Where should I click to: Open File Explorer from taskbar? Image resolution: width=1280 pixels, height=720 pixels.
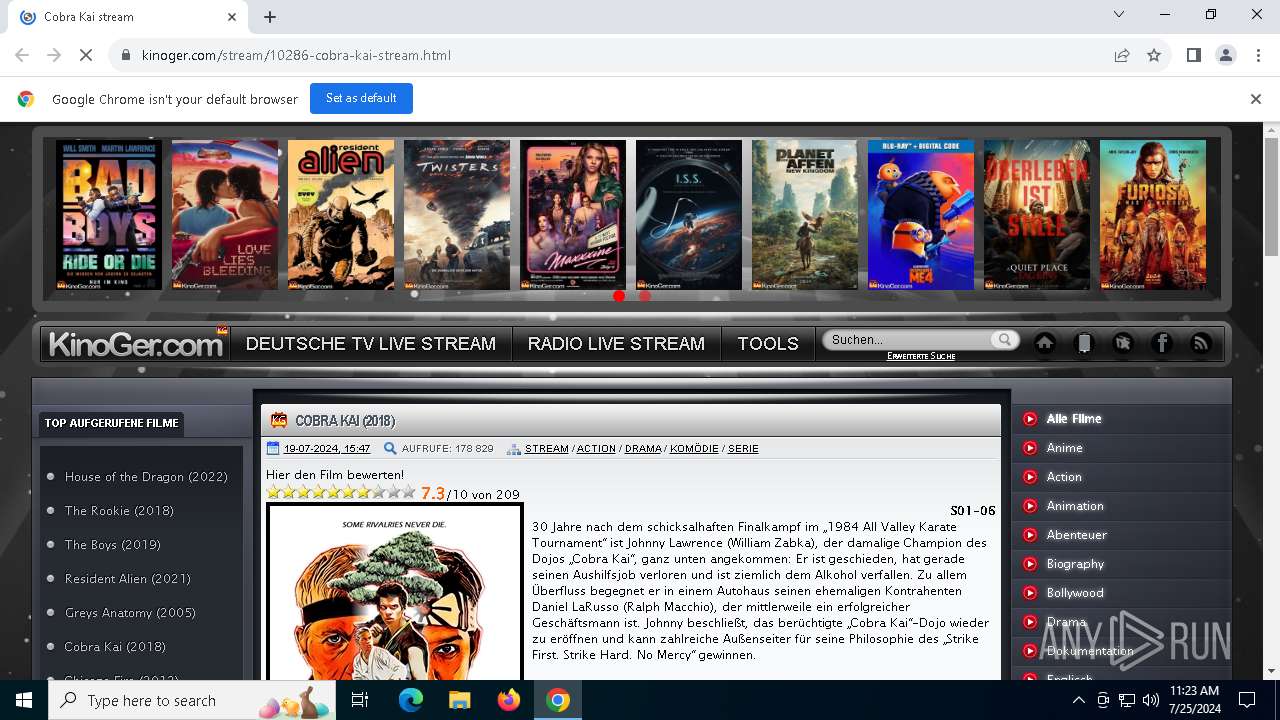click(x=459, y=700)
